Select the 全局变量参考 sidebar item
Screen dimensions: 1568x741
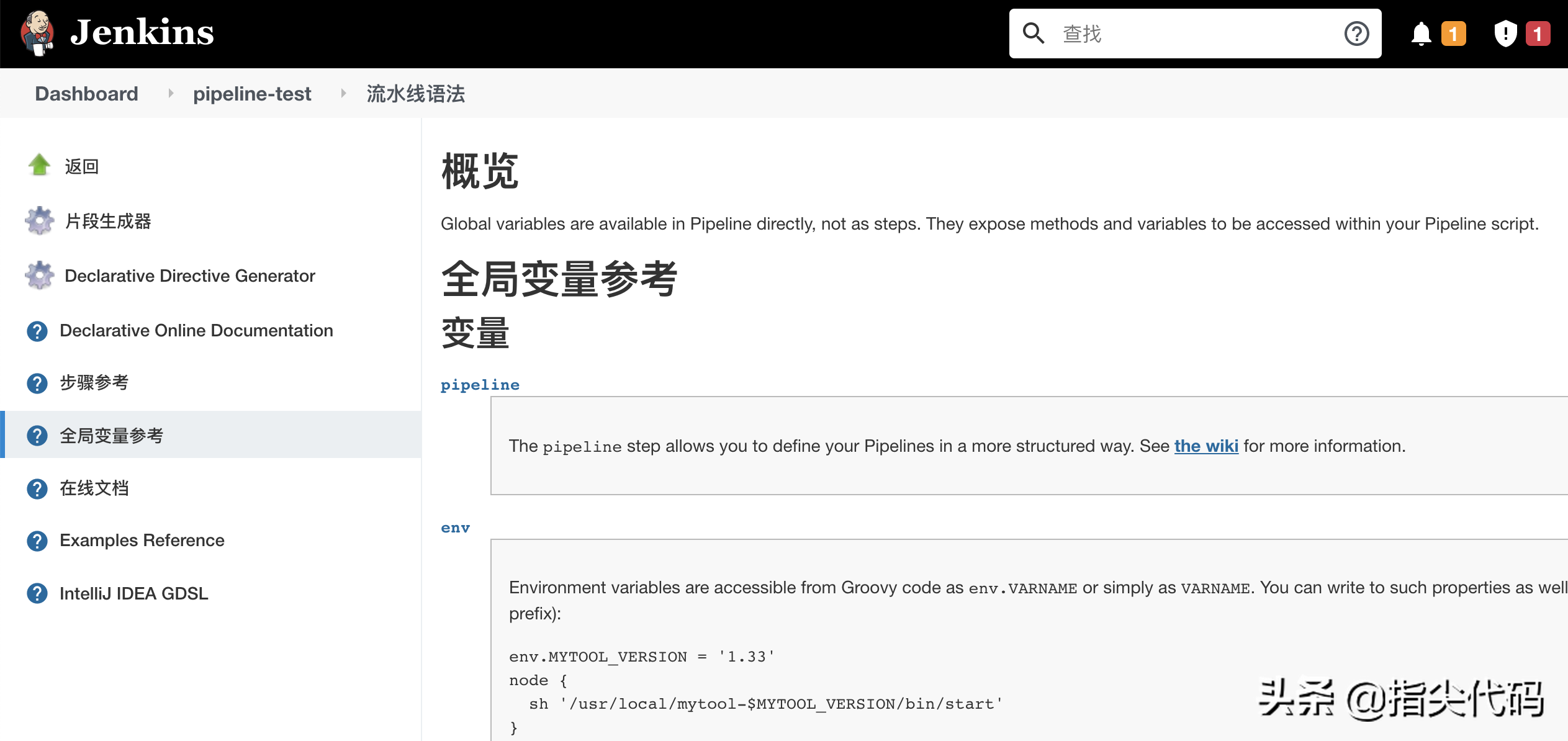click(x=112, y=436)
